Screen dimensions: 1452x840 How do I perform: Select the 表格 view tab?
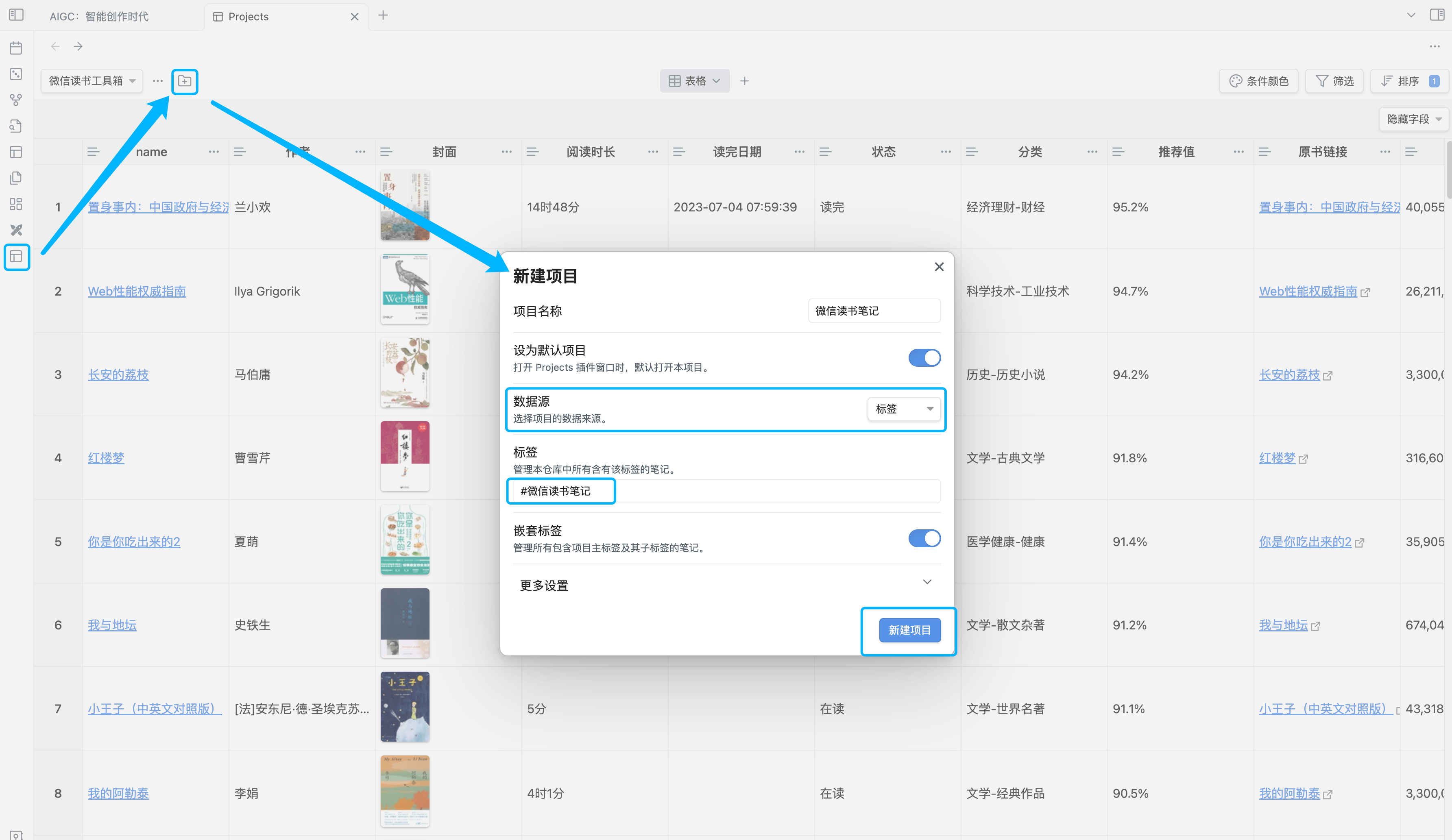694,81
